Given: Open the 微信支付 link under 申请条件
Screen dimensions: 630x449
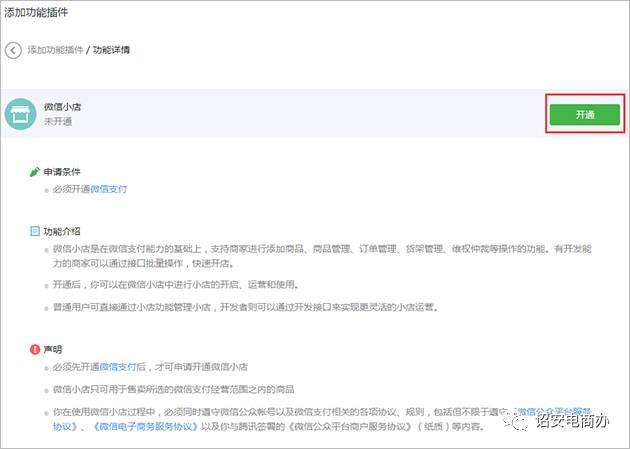Looking at the screenshot, I should pyautogui.click(x=108, y=189).
